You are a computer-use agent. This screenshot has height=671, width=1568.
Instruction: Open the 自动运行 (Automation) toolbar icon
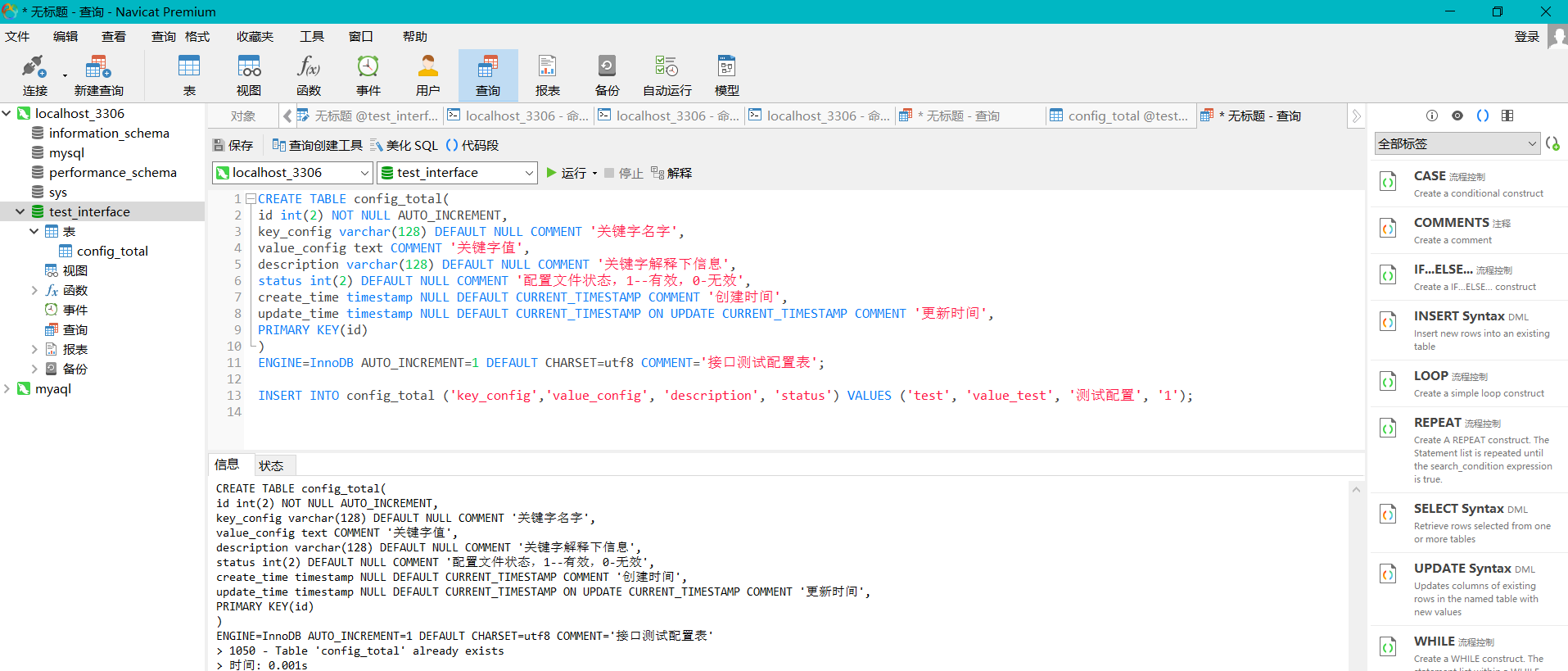(x=667, y=75)
